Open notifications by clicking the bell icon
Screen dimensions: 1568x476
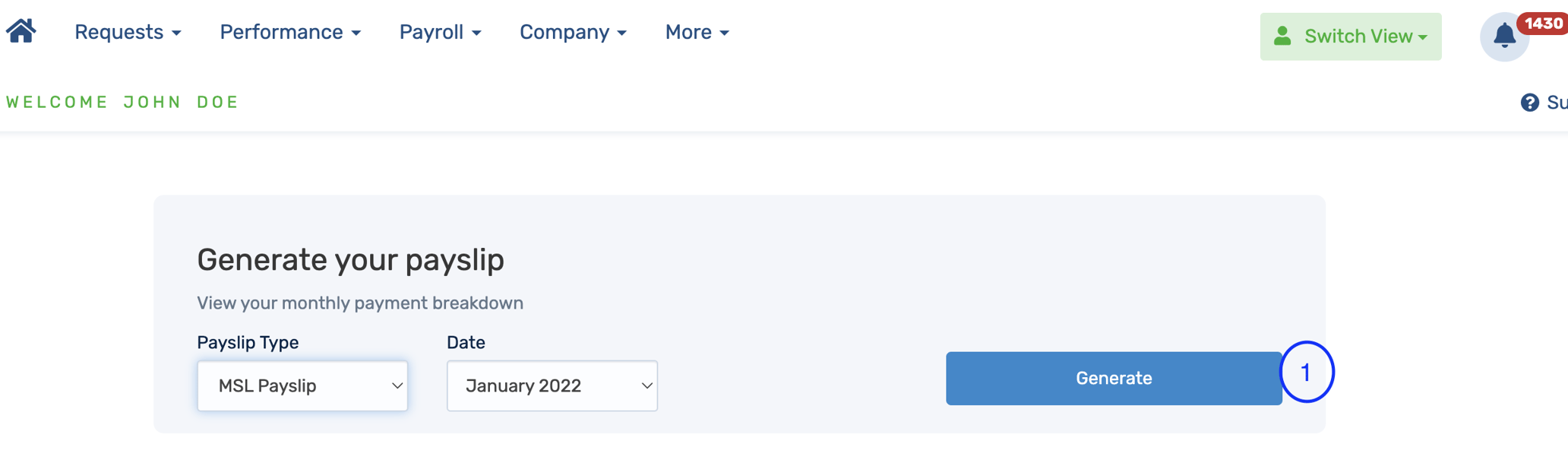point(1504,36)
